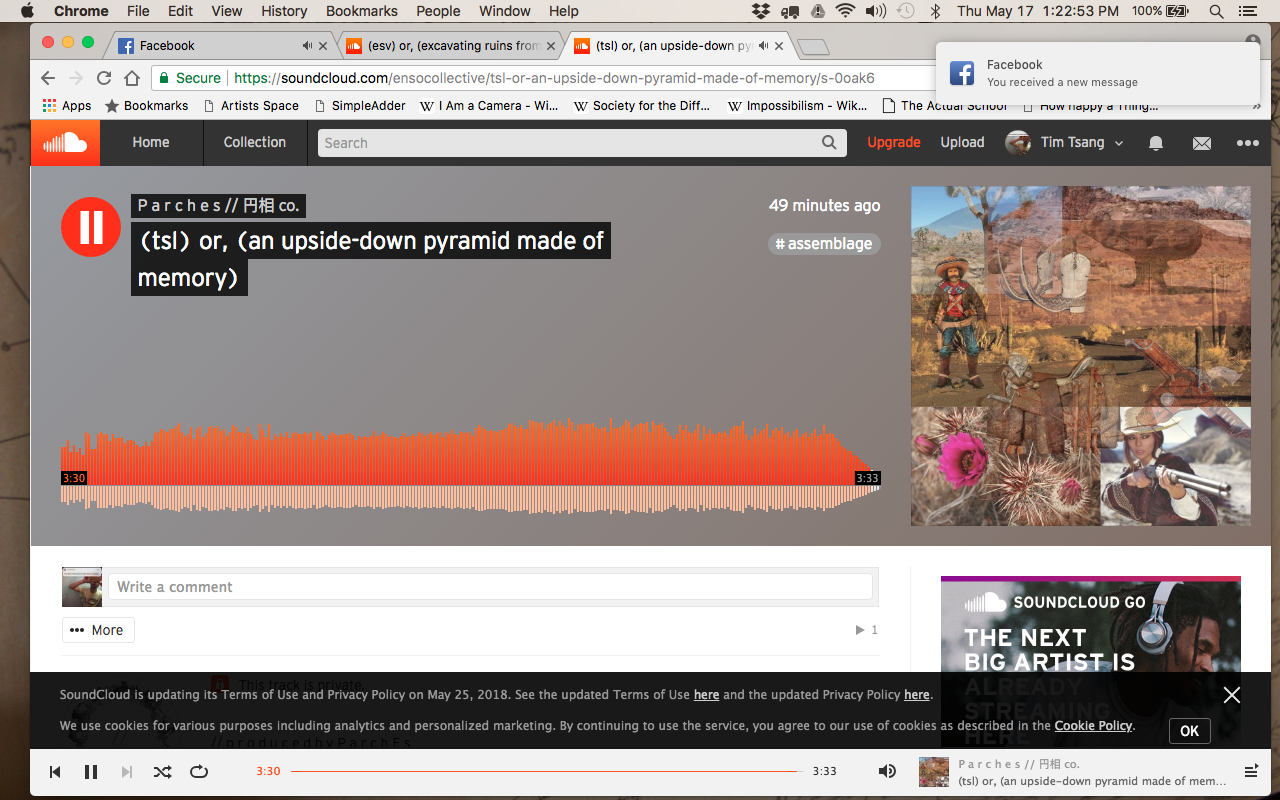The height and width of the screenshot is (800, 1280).
Task: Click the search magnifier icon in SoundCloud
Action: [829, 143]
